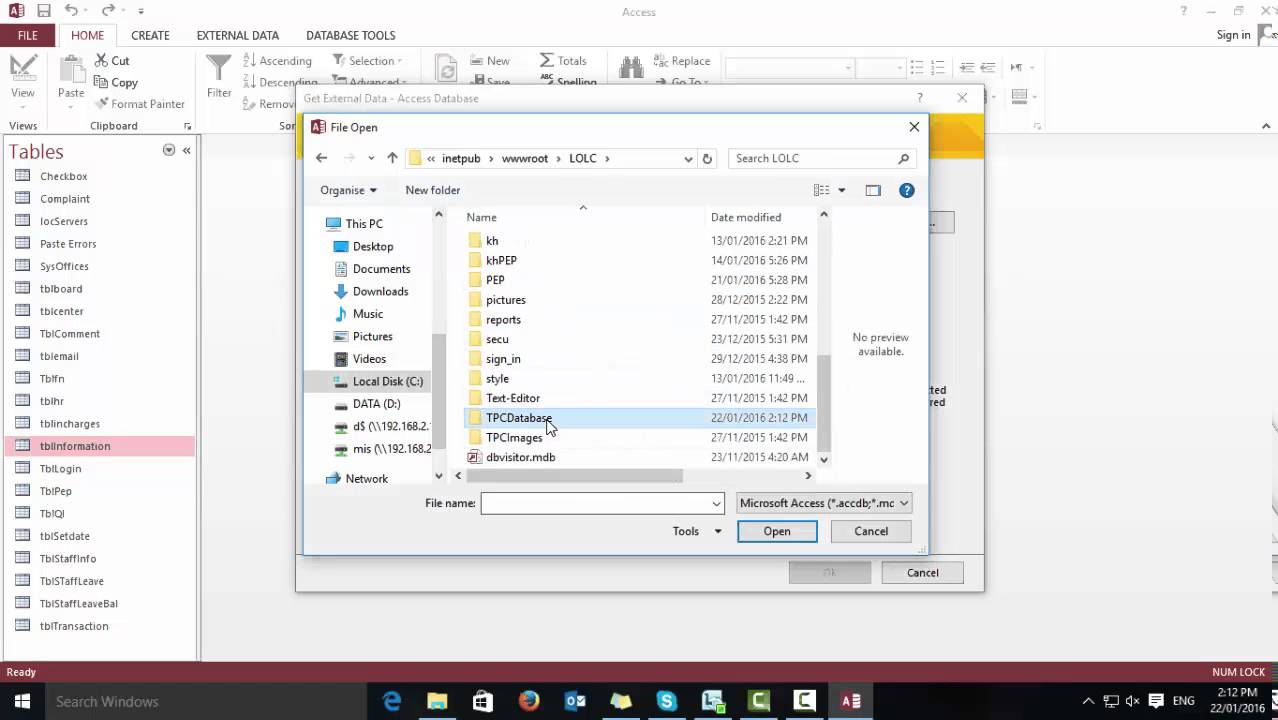The height and width of the screenshot is (720, 1278).
Task: Click Save icon in quick access toolbar
Action: 43,11
